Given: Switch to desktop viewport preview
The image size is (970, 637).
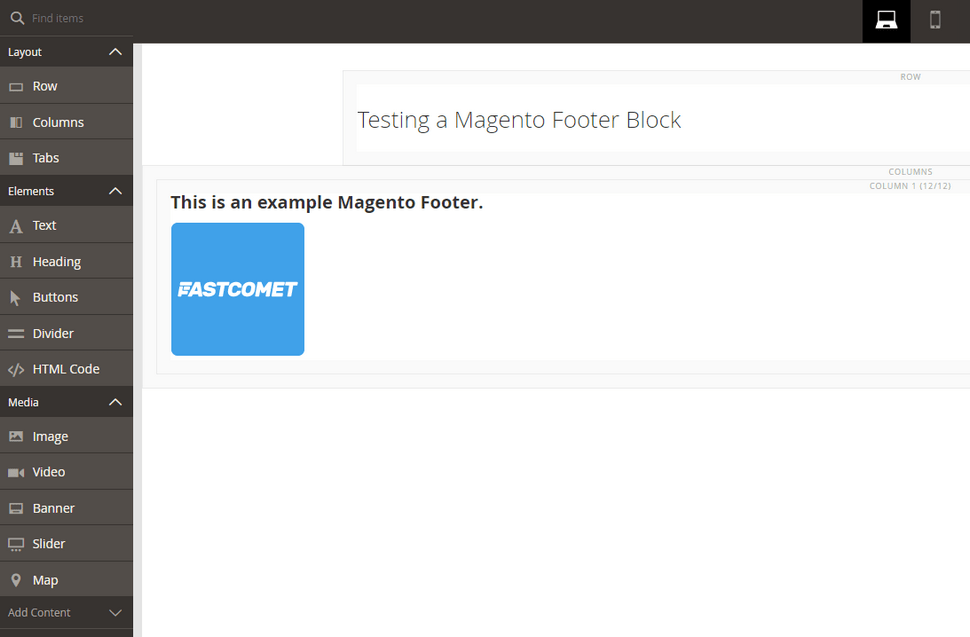Looking at the screenshot, I should [x=886, y=21].
